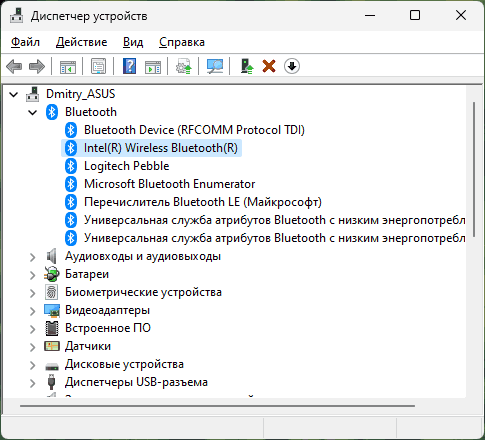
Task: Expand Диспетчеры USB-разъема category
Action: click(x=32, y=383)
